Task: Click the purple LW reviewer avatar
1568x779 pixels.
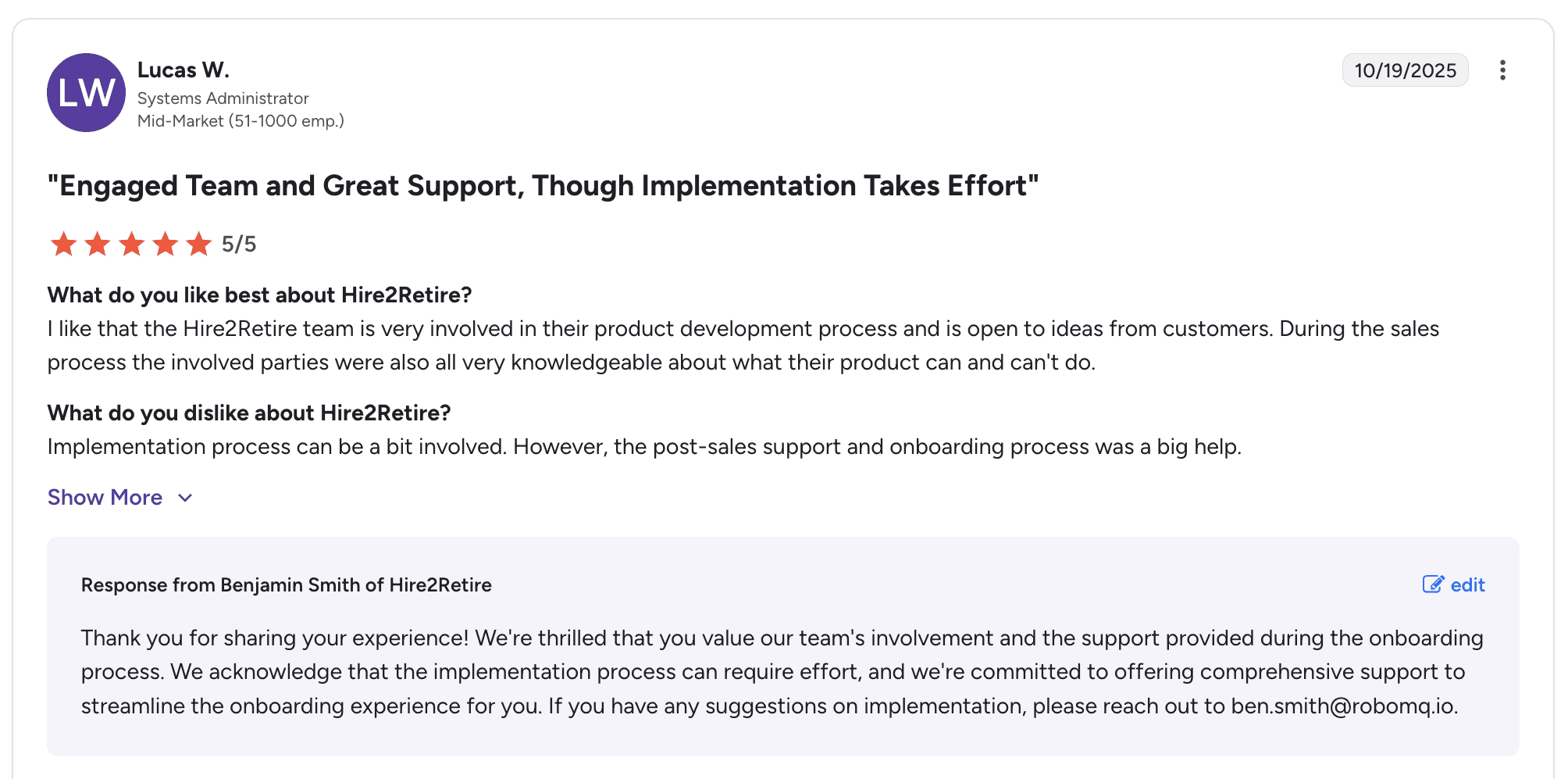Action: click(86, 93)
